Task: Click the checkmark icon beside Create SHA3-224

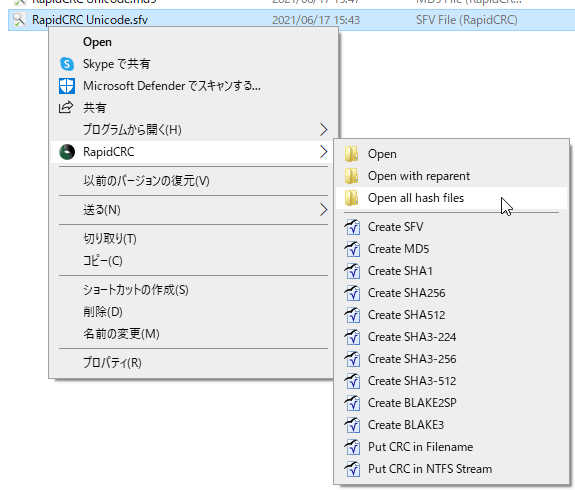Action: coord(352,337)
